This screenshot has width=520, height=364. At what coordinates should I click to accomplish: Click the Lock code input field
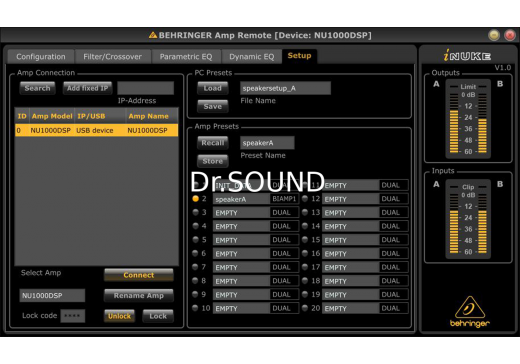pos(73,316)
